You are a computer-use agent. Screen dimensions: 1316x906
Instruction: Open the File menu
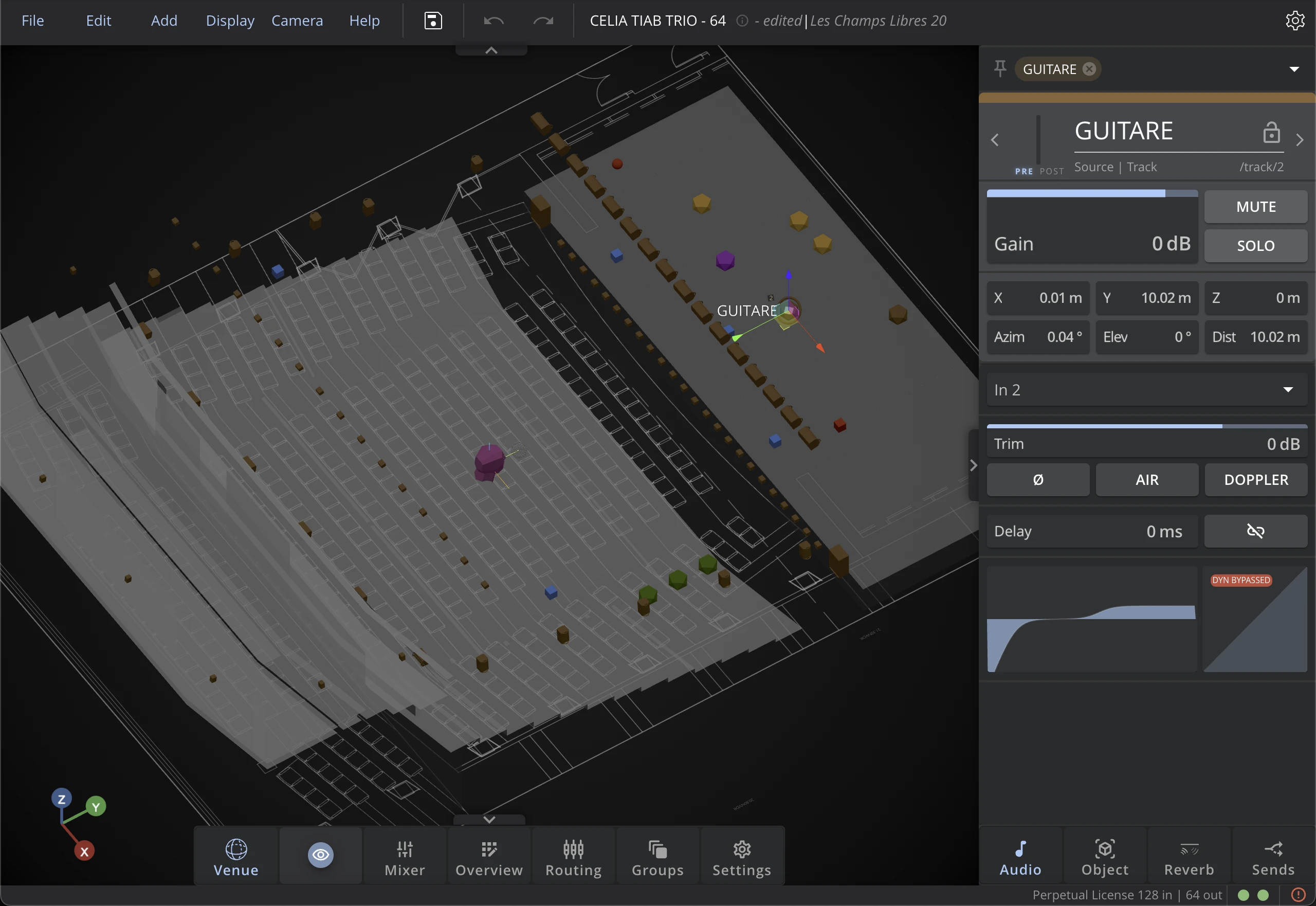33,21
